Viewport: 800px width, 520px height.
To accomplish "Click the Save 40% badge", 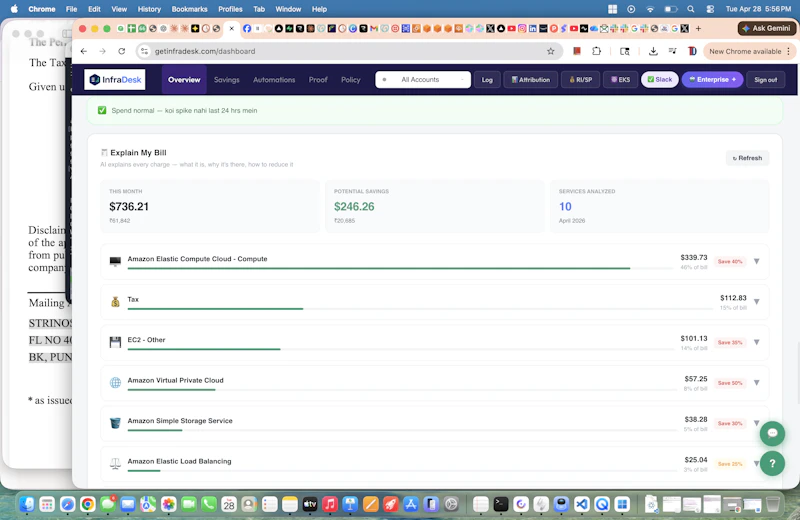I will 730,261.
